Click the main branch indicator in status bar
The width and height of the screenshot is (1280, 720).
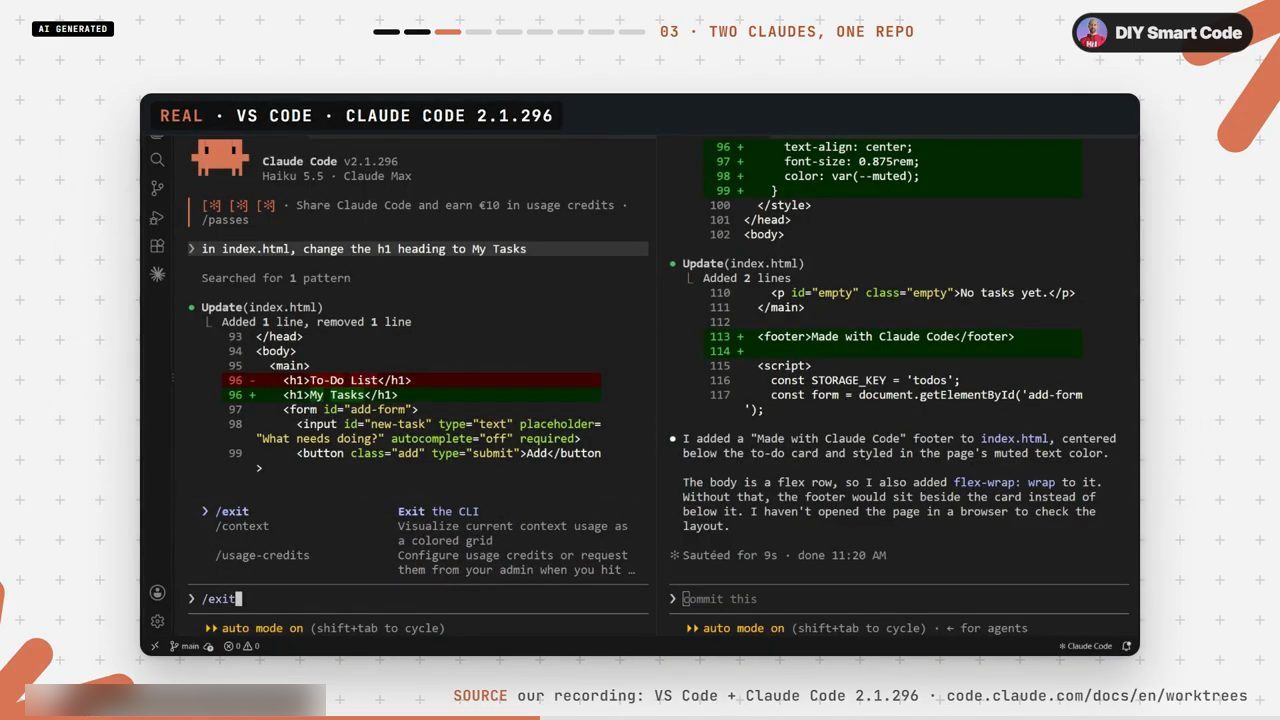(x=186, y=646)
